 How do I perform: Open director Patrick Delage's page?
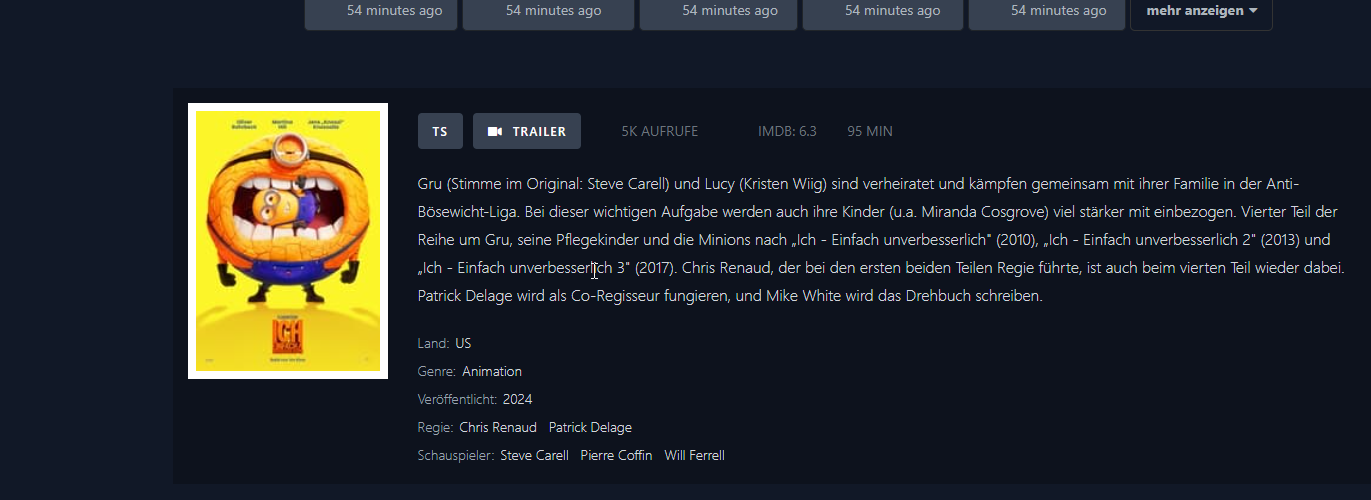click(x=590, y=427)
